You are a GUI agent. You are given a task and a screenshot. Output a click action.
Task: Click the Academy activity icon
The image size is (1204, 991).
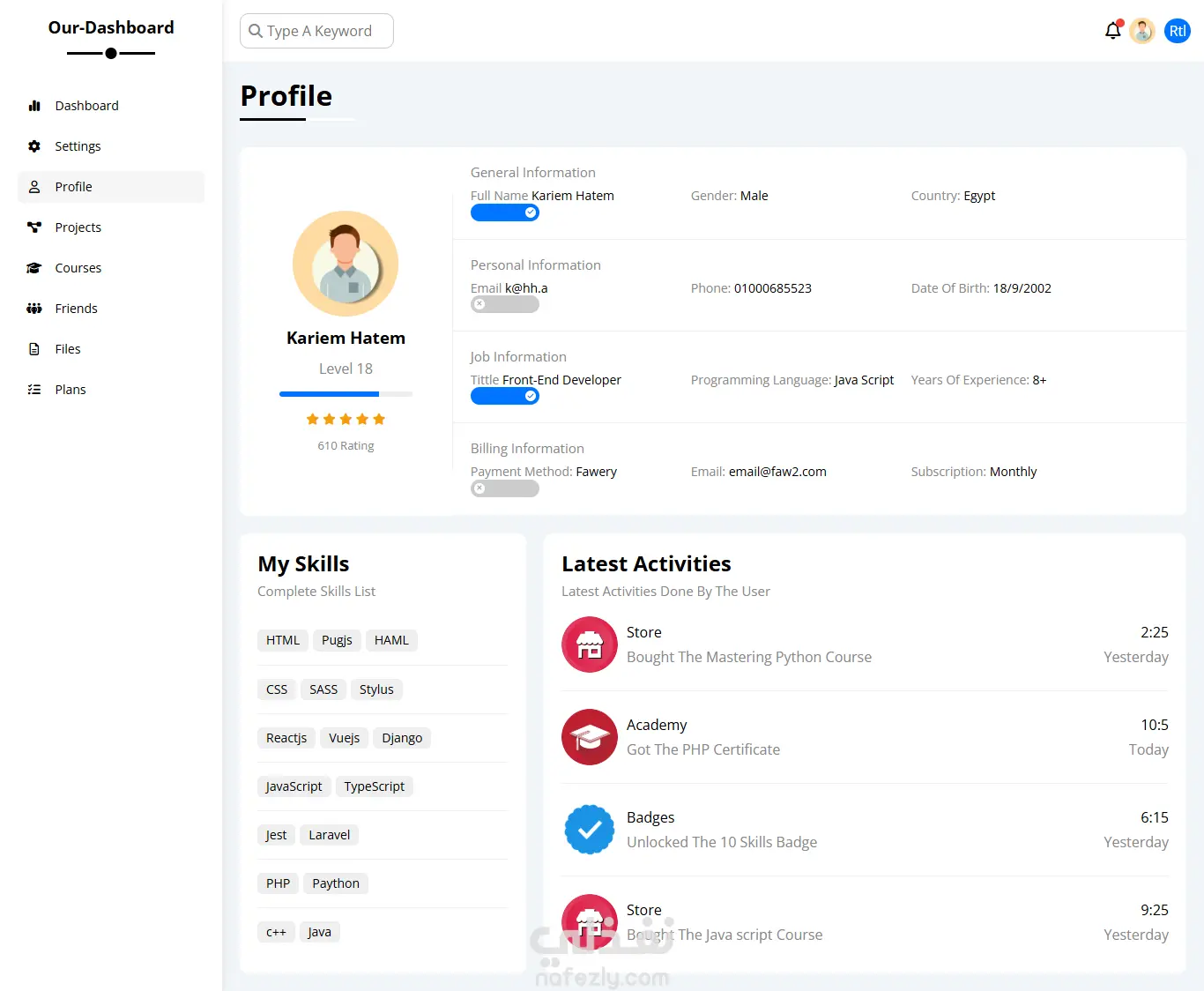tap(589, 737)
